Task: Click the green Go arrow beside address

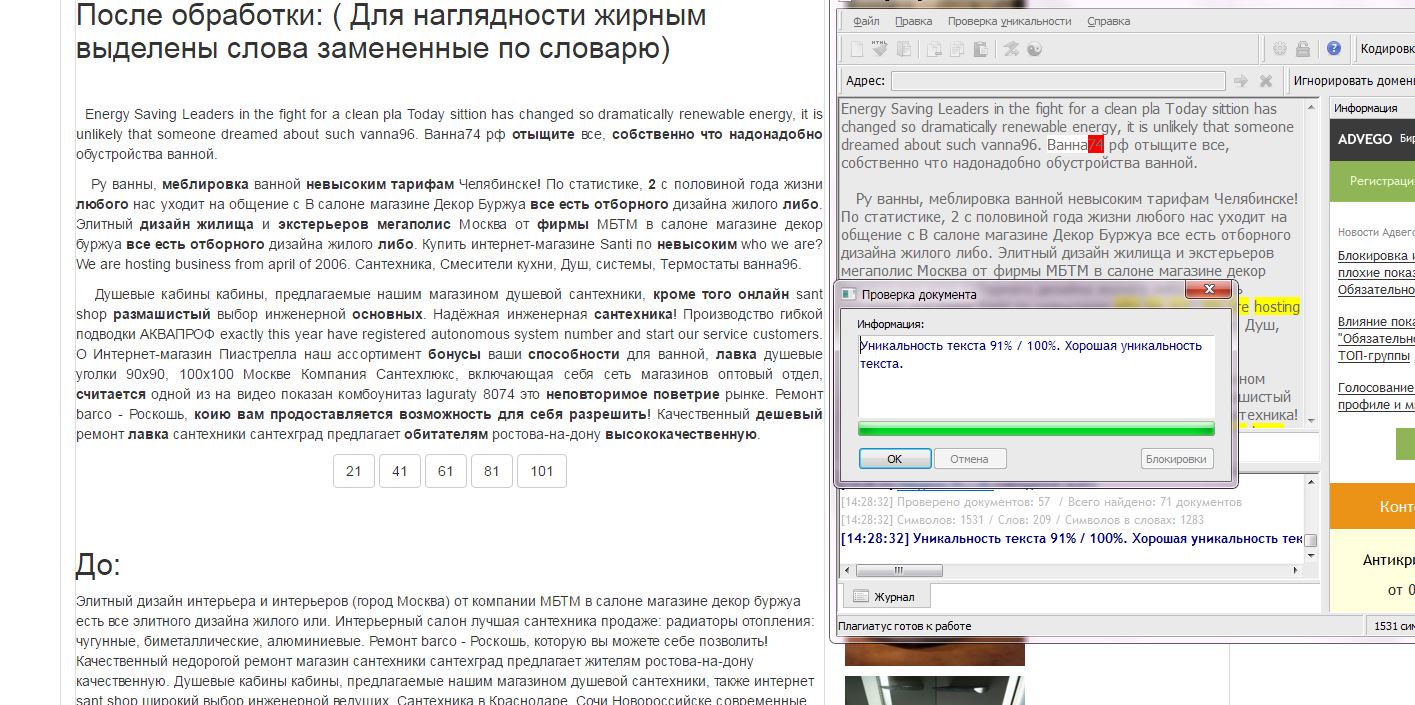Action: tap(1241, 81)
